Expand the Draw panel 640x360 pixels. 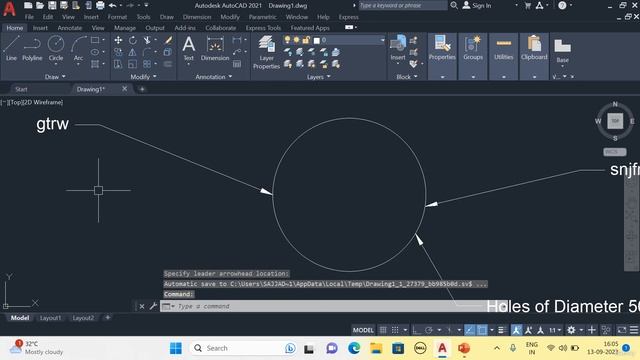point(55,77)
